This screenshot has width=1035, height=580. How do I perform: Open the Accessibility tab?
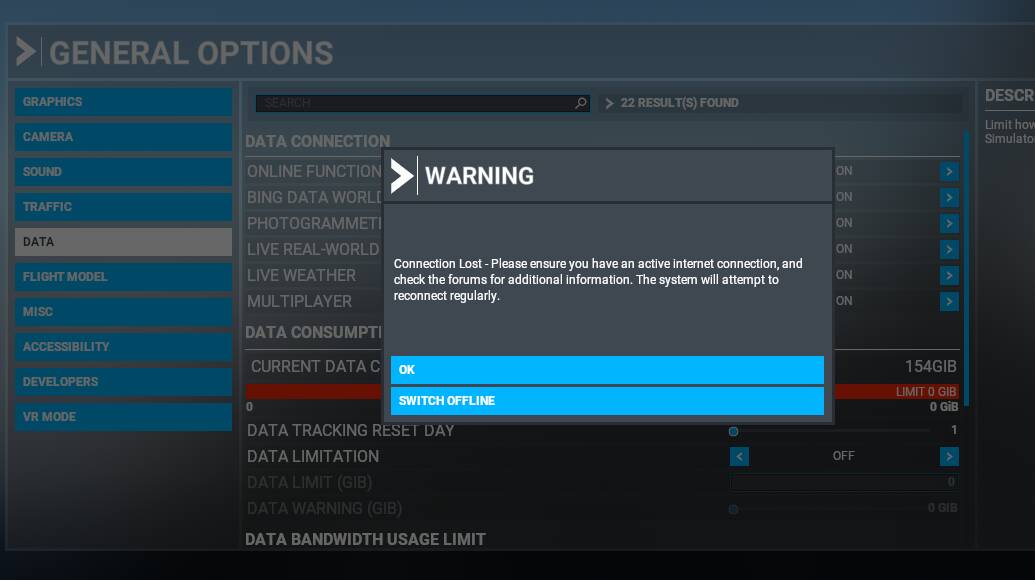pos(123,346)
